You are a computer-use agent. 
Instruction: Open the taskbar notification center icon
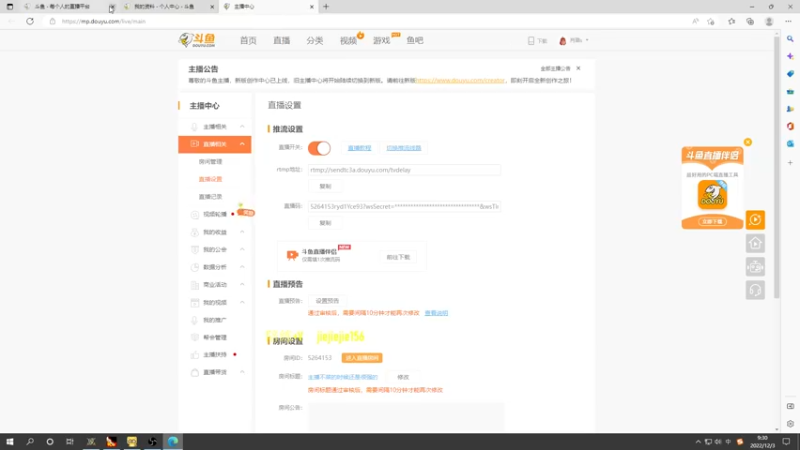click(x=786, y=442)
